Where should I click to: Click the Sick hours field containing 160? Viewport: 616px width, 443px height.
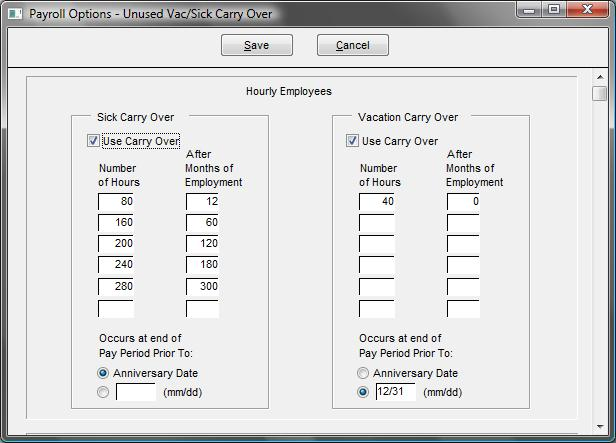pyautogui.click(x=116, y=223)
